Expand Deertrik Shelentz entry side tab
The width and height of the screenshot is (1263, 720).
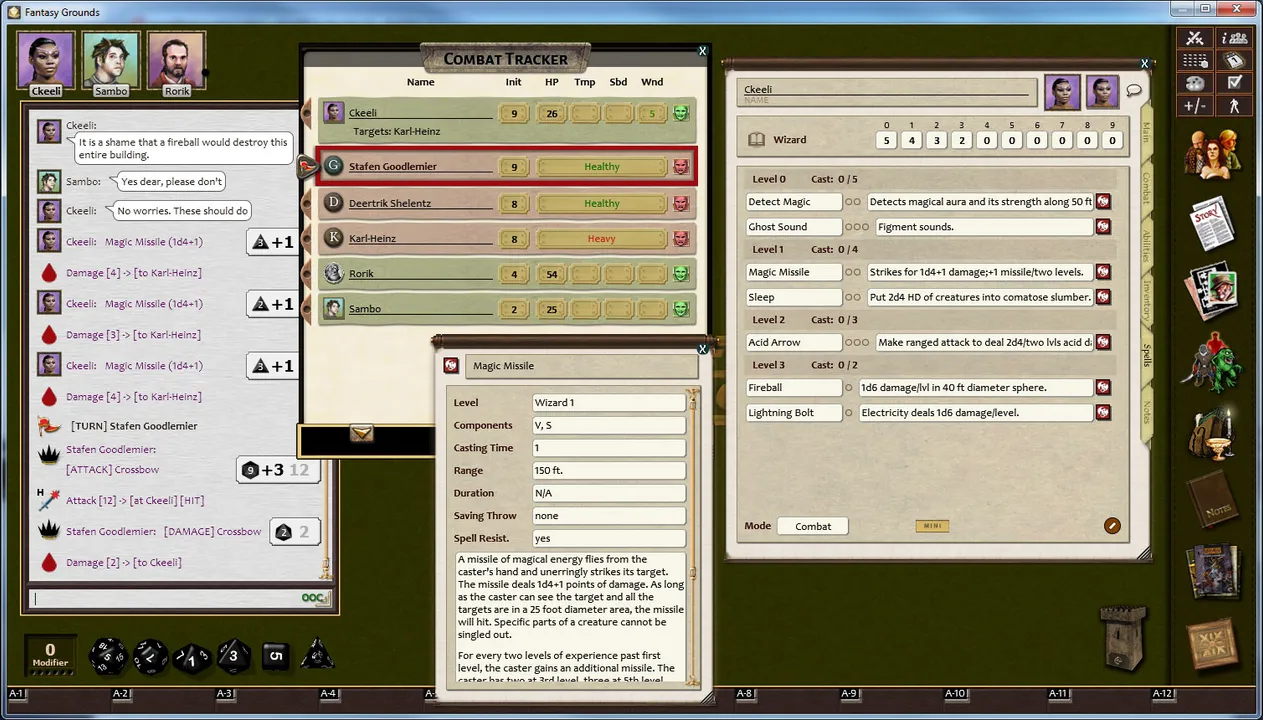[308, 203]
